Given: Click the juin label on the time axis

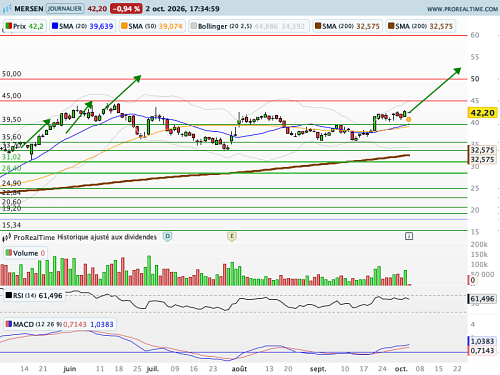Looking at the screenshot, I should point(70,369).
